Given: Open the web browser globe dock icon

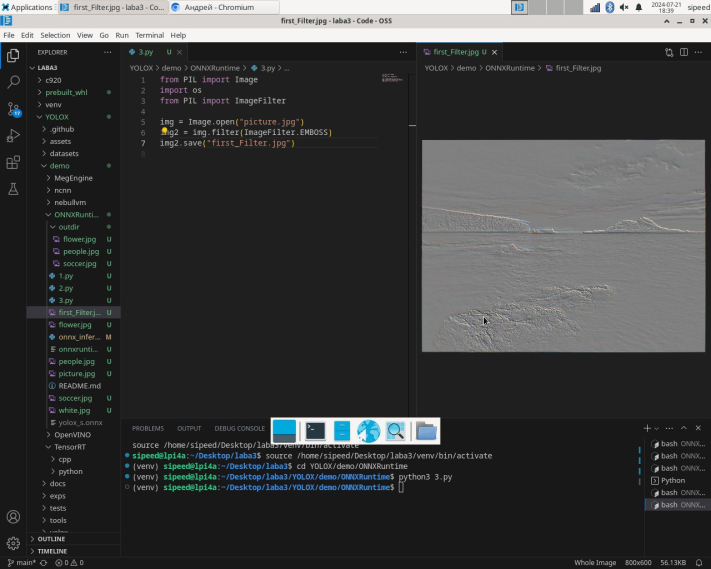Looking at the screenshot, I should click(369, 431).
